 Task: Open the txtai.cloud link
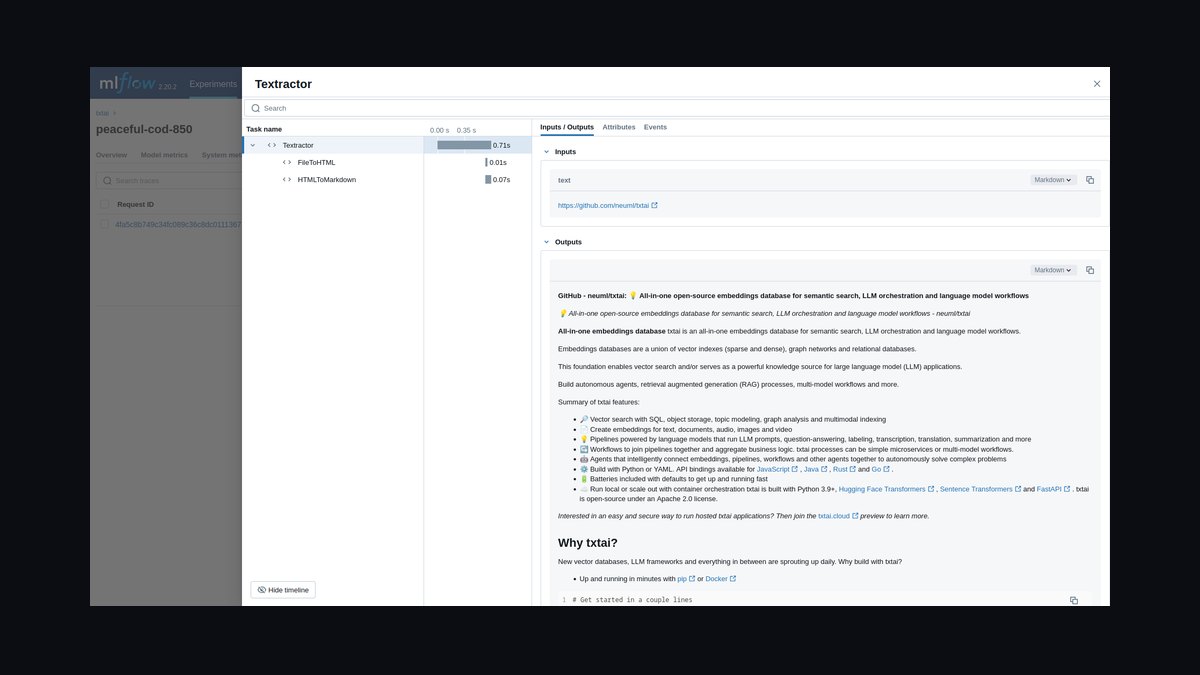[838, 516]
